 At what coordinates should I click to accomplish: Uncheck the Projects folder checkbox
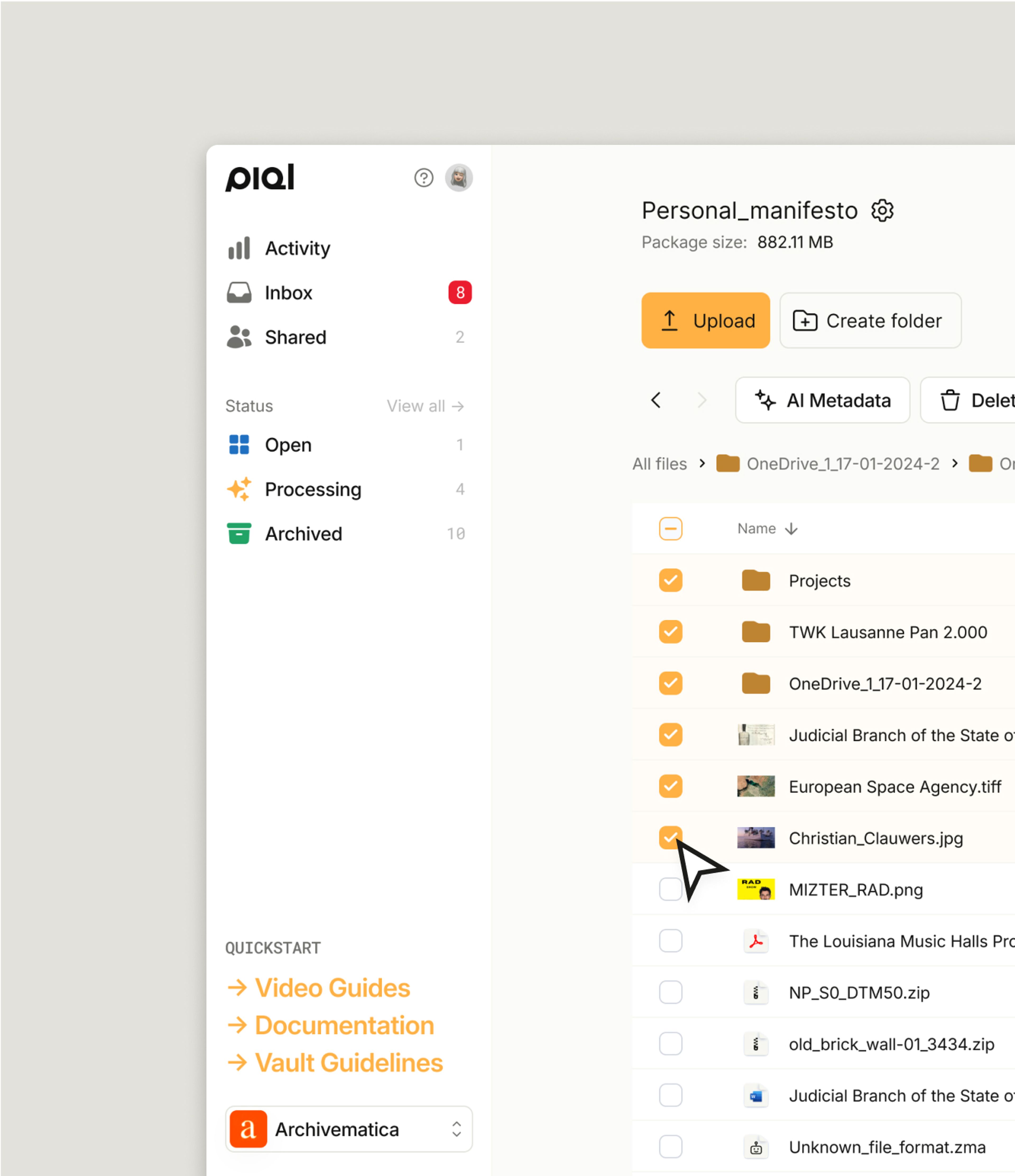671,580
